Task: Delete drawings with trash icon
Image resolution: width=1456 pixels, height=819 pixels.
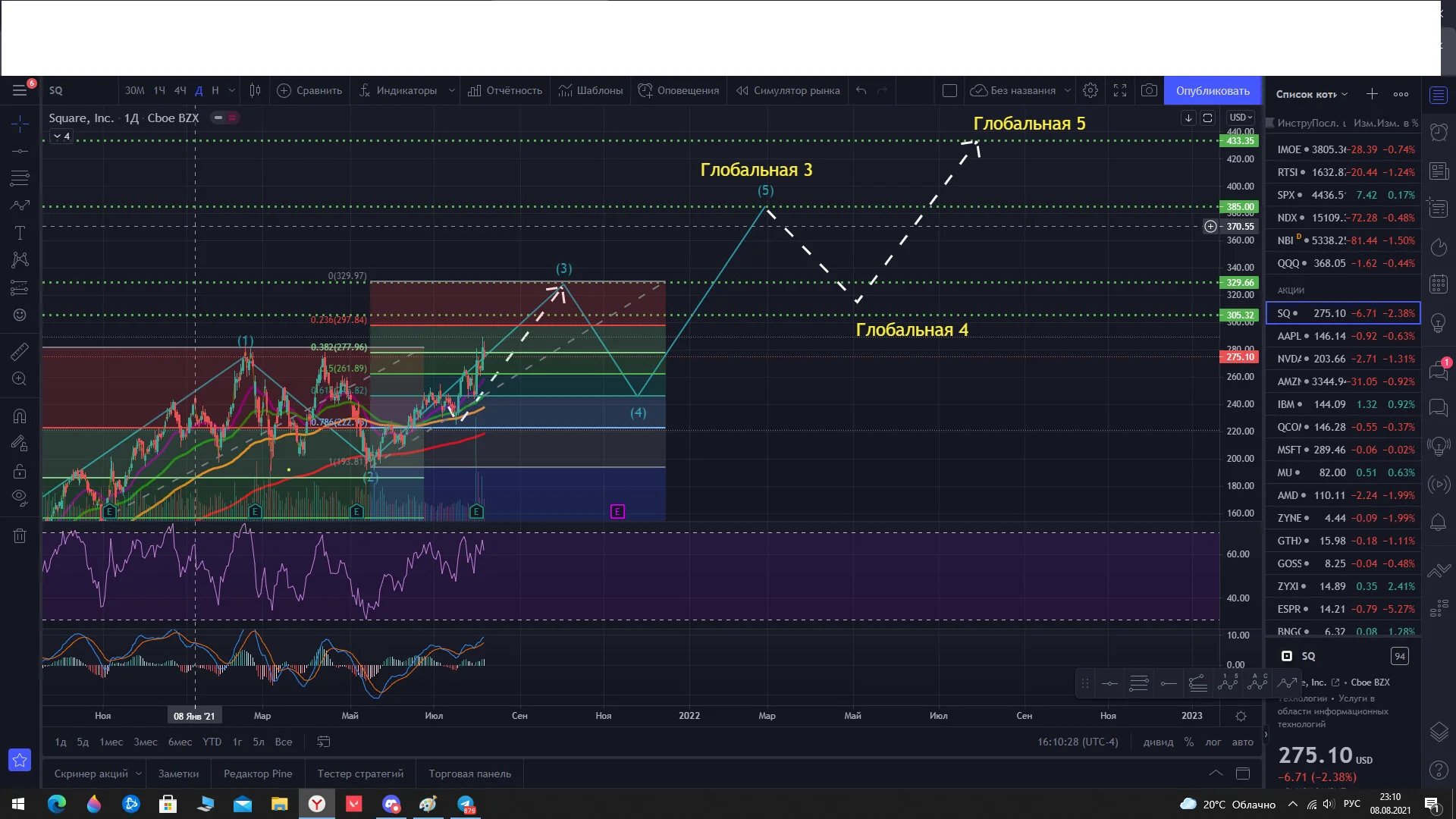Action: 20,536
